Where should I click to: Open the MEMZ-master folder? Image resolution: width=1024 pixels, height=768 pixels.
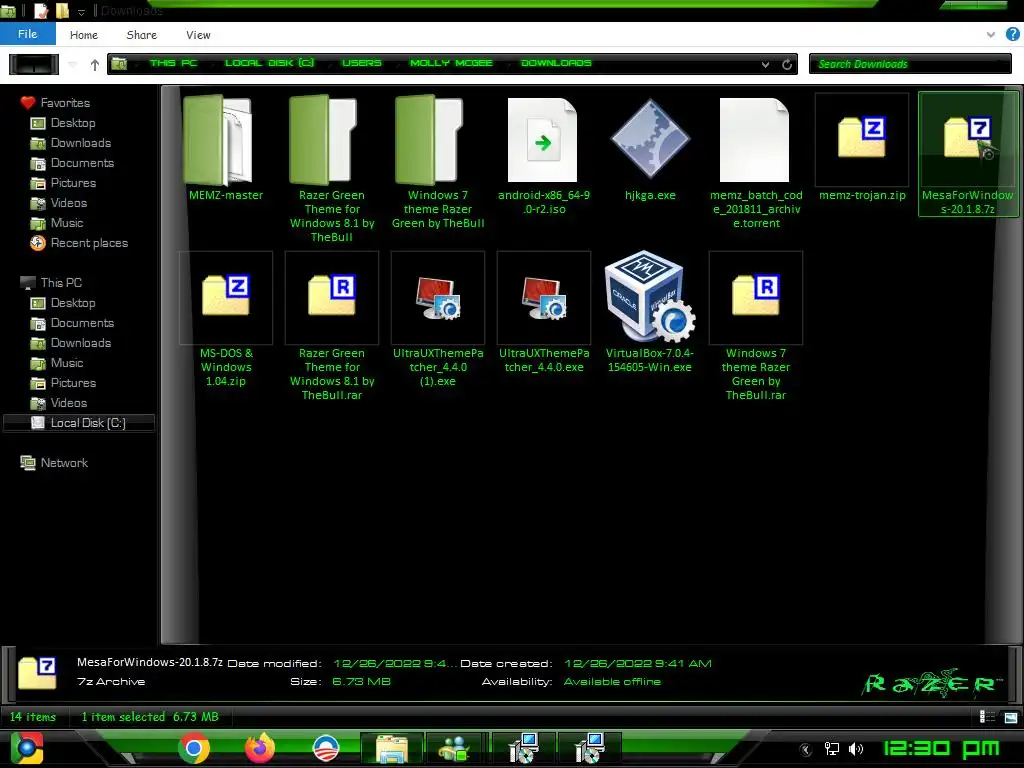point(226,148)
